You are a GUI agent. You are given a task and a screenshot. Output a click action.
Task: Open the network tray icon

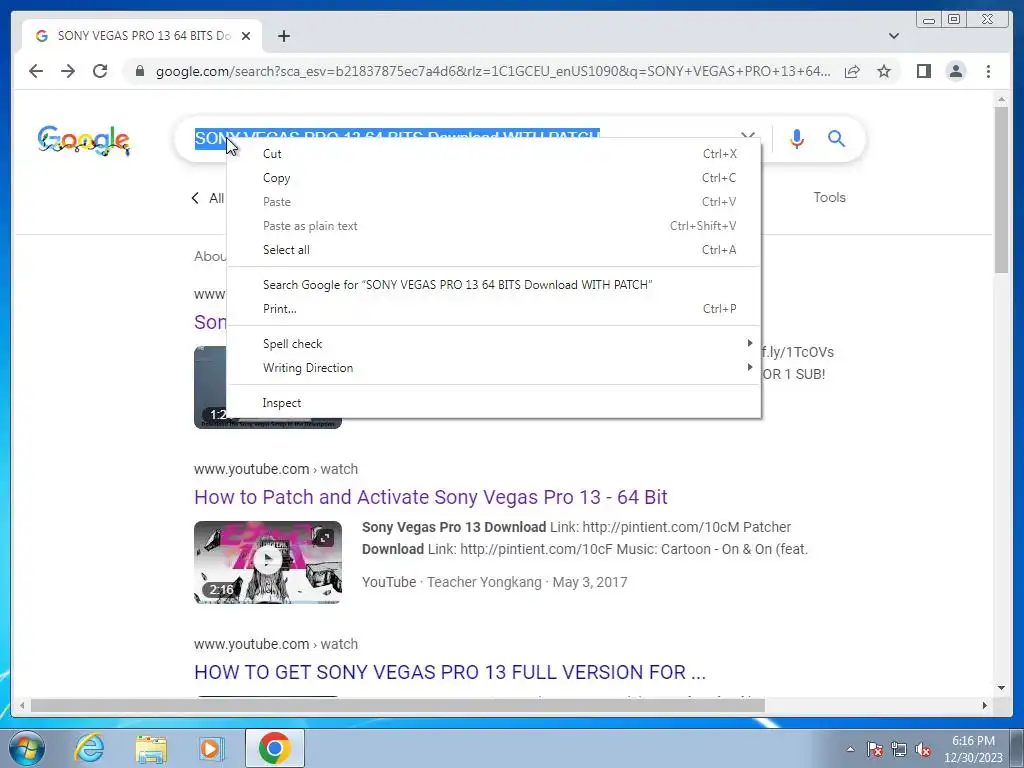[x=899, y=749]
